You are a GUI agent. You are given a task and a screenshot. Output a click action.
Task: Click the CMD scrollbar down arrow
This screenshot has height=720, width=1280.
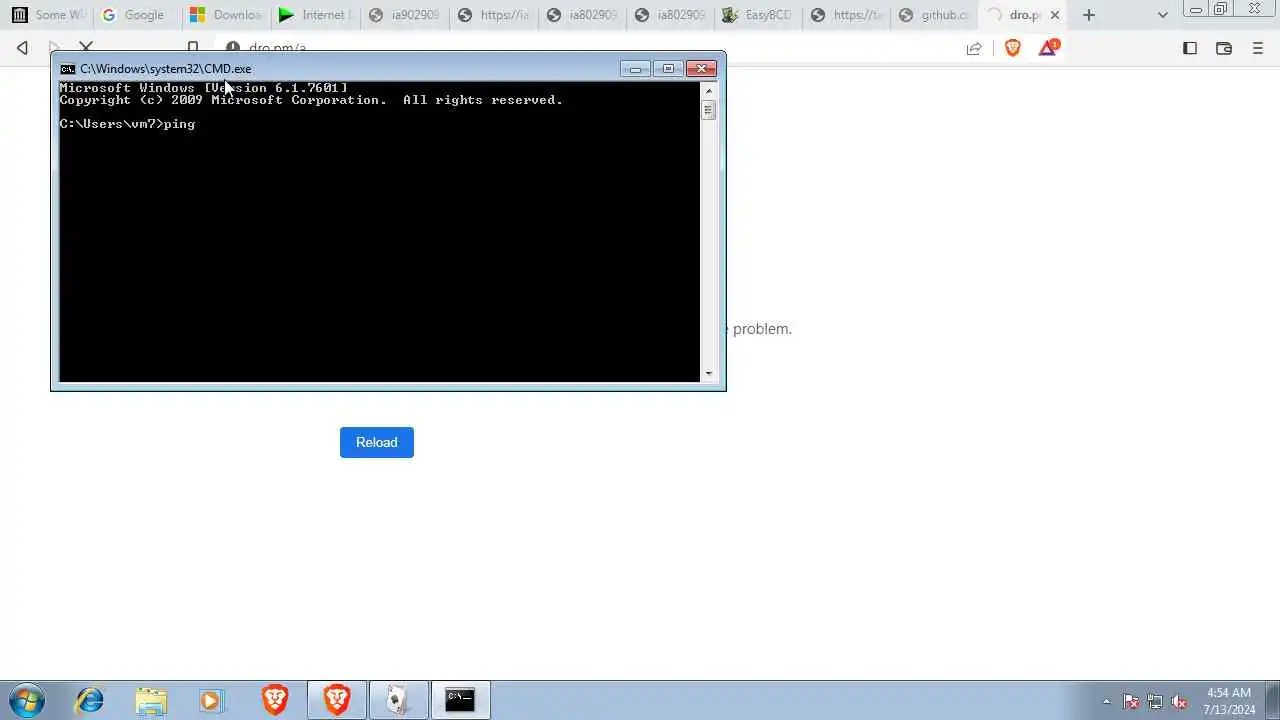click(709, 374)
